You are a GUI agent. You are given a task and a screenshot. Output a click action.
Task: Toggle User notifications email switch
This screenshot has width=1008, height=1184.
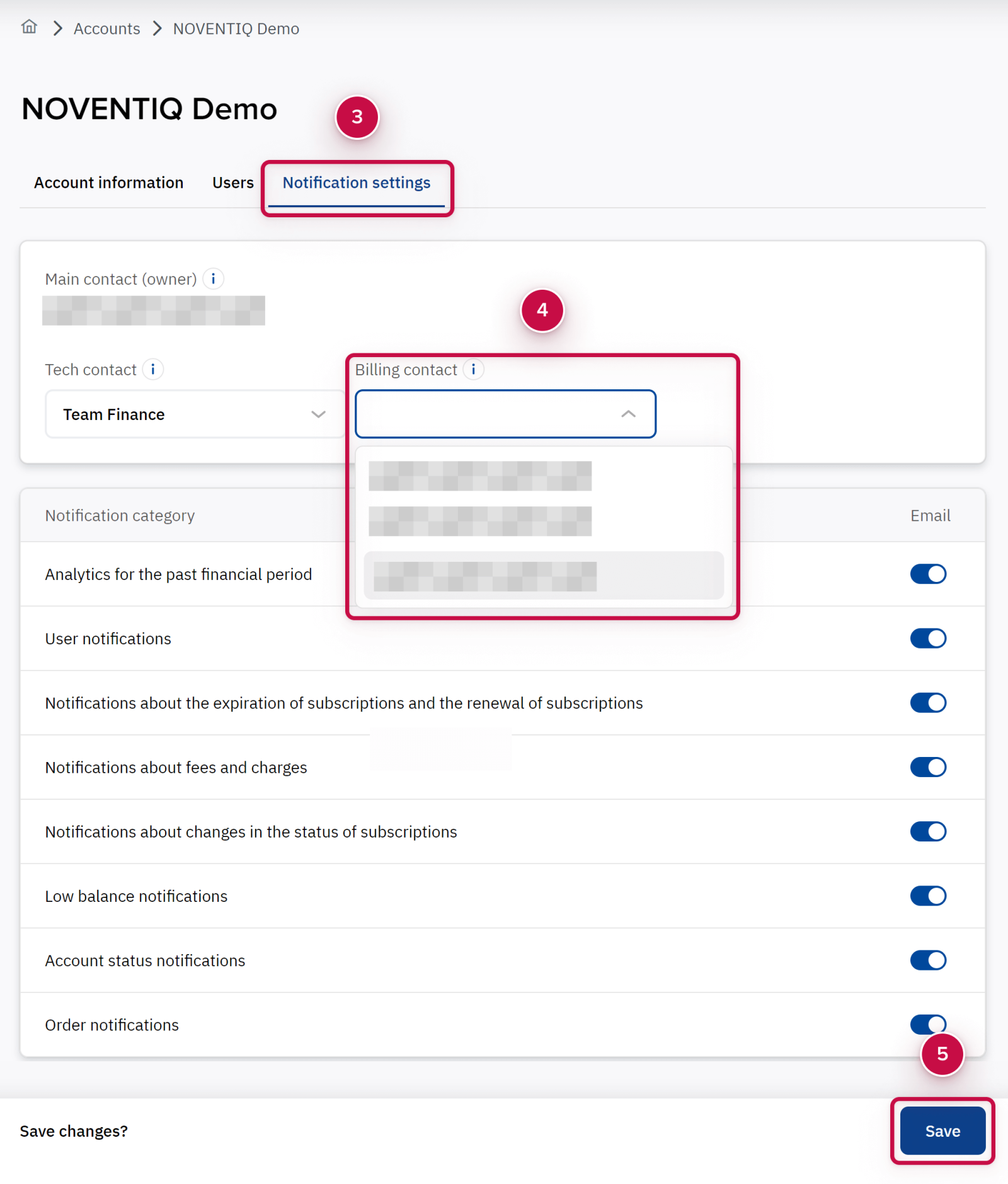click(927, 638)
